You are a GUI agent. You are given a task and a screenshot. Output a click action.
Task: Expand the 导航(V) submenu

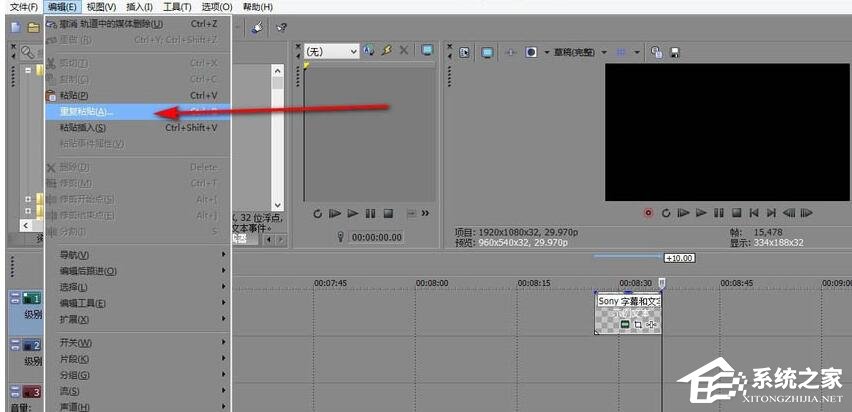pyautogui.click(x=138, y=254)
